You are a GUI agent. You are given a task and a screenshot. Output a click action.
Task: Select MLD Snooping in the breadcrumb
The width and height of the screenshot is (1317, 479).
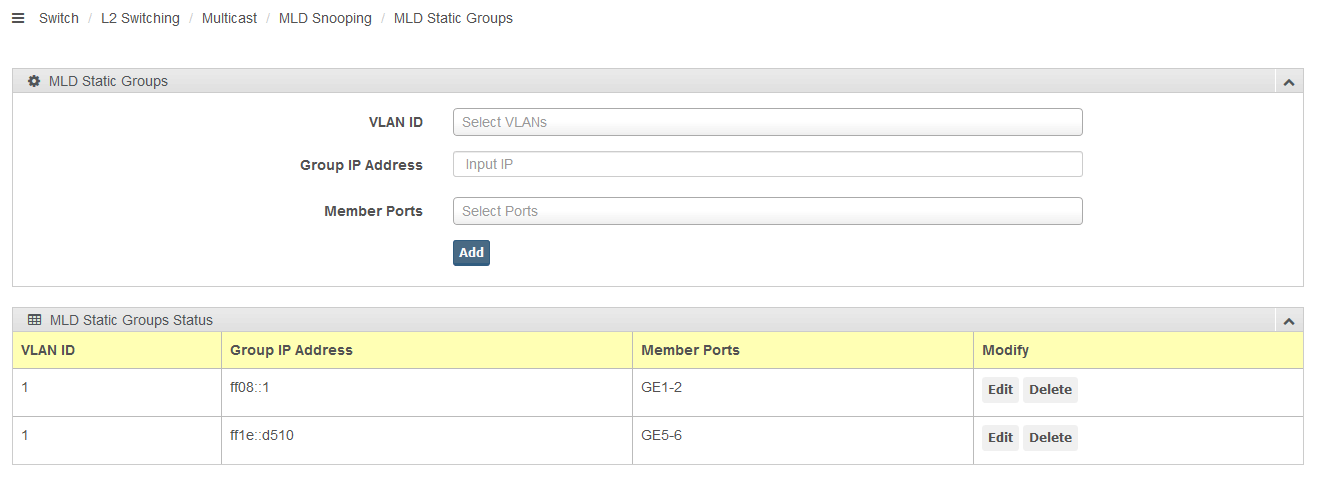pyautogui.click(x=325, y=18)
